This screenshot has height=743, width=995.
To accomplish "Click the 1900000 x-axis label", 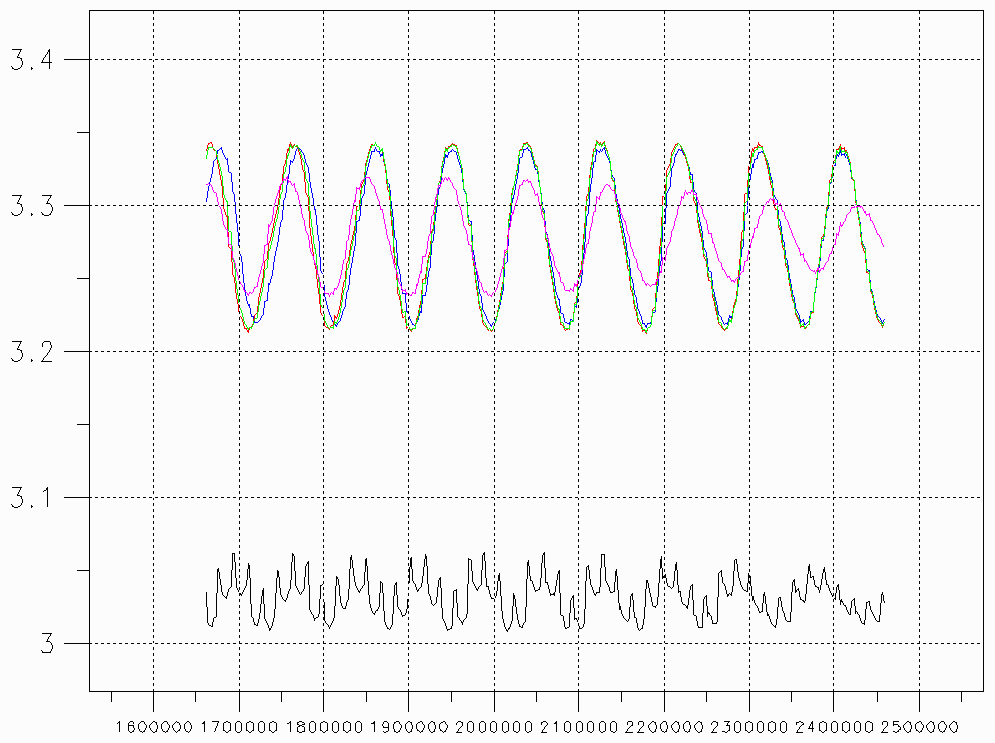I will tap(409, 727).
